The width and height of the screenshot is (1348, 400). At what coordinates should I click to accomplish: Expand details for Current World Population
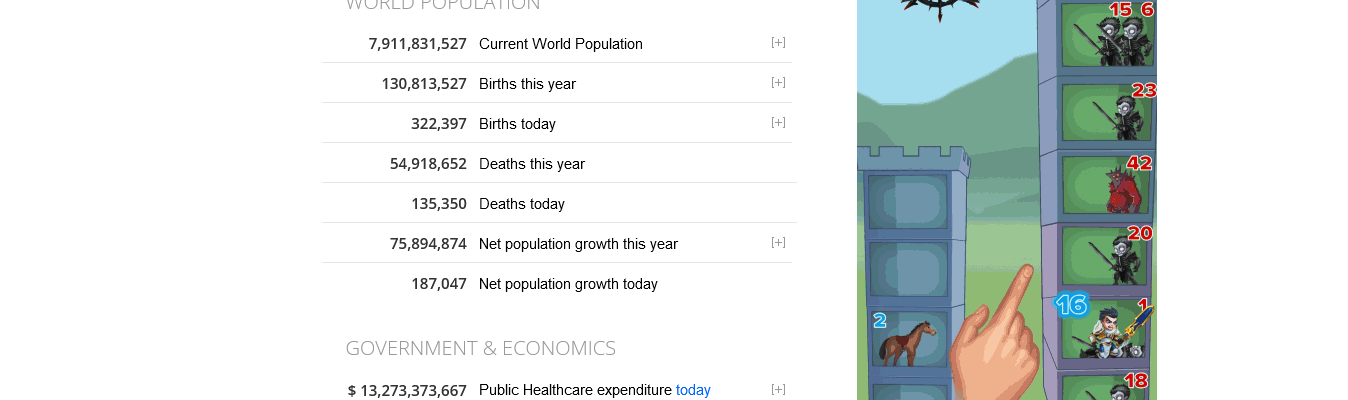pyautogui.click(x=778, y=42)
